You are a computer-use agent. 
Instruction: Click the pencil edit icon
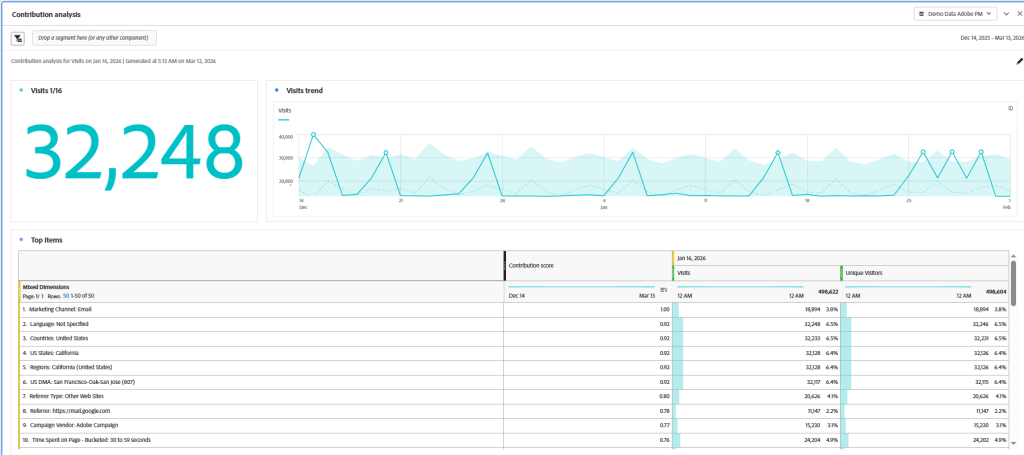tap(1018, 61)
